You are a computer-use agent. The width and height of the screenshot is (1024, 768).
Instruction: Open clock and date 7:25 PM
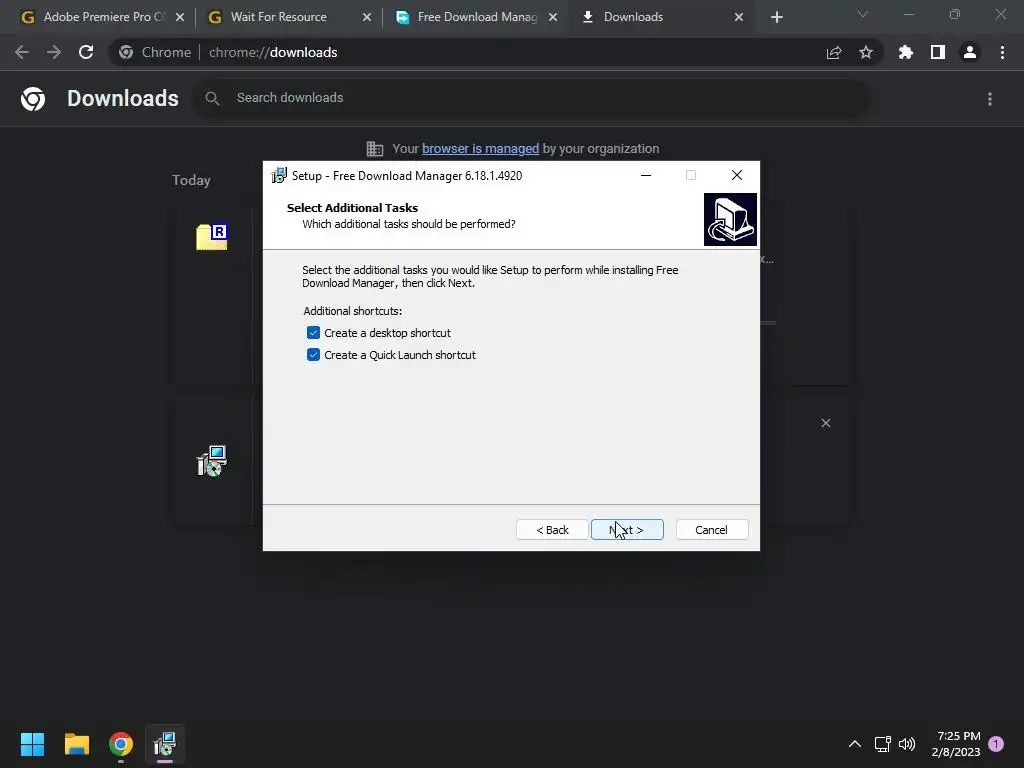(956, 744)
